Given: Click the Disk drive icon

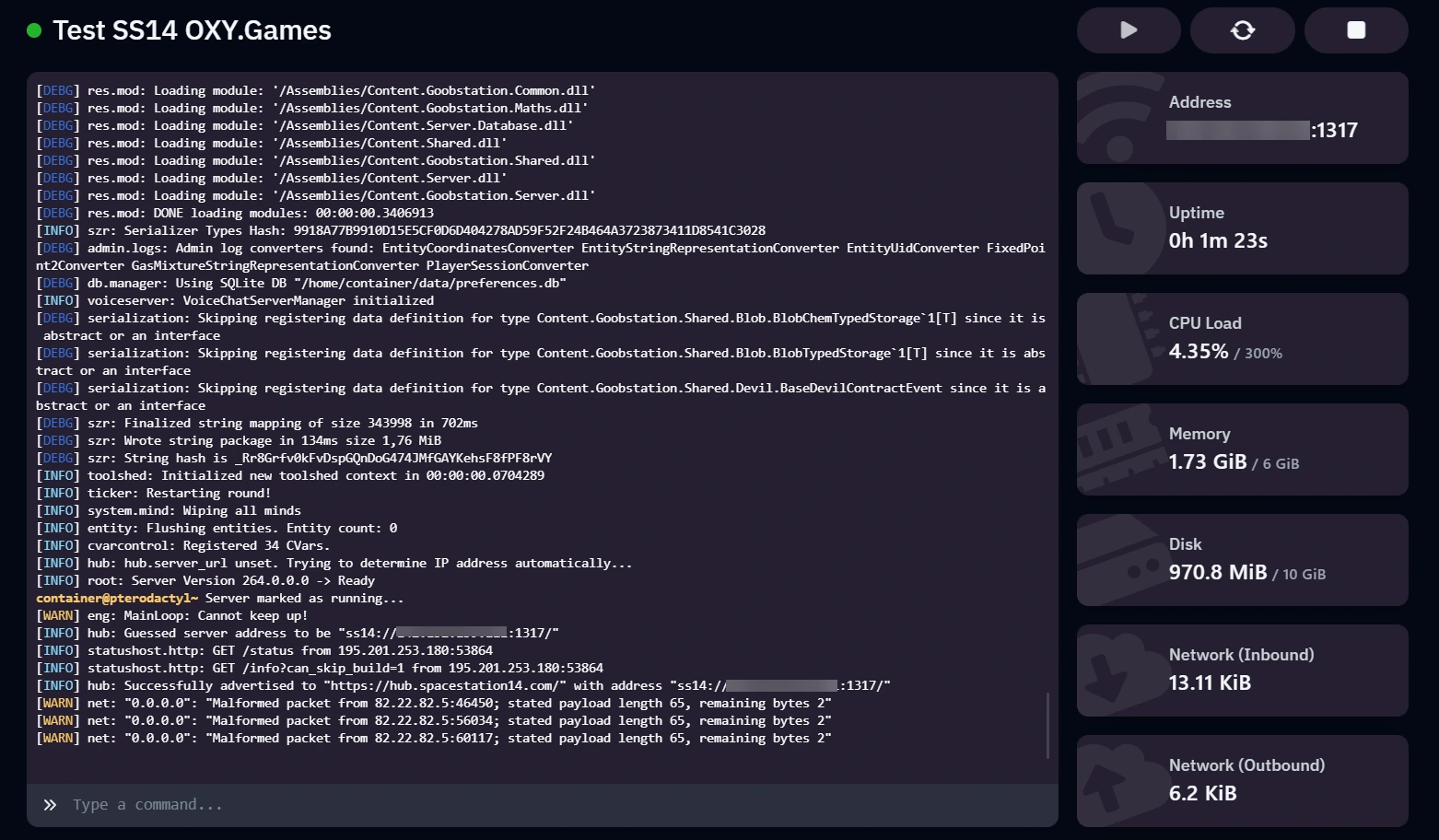Looking at the screenshot, I should click(x=1119, y=559).
